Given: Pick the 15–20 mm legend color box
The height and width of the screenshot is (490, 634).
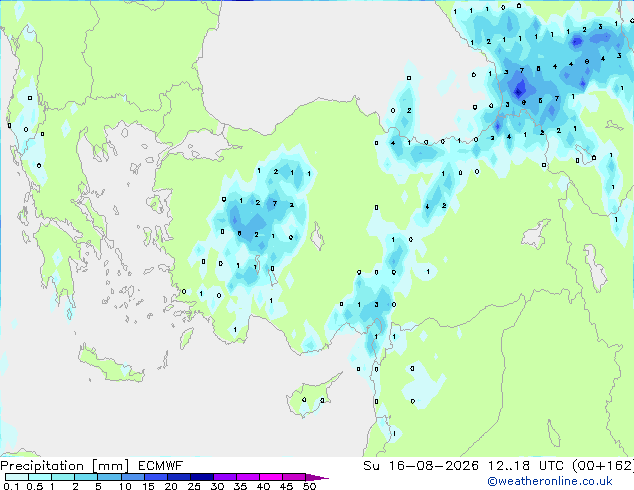Looking at the screenshot, I should coord(155,477).
